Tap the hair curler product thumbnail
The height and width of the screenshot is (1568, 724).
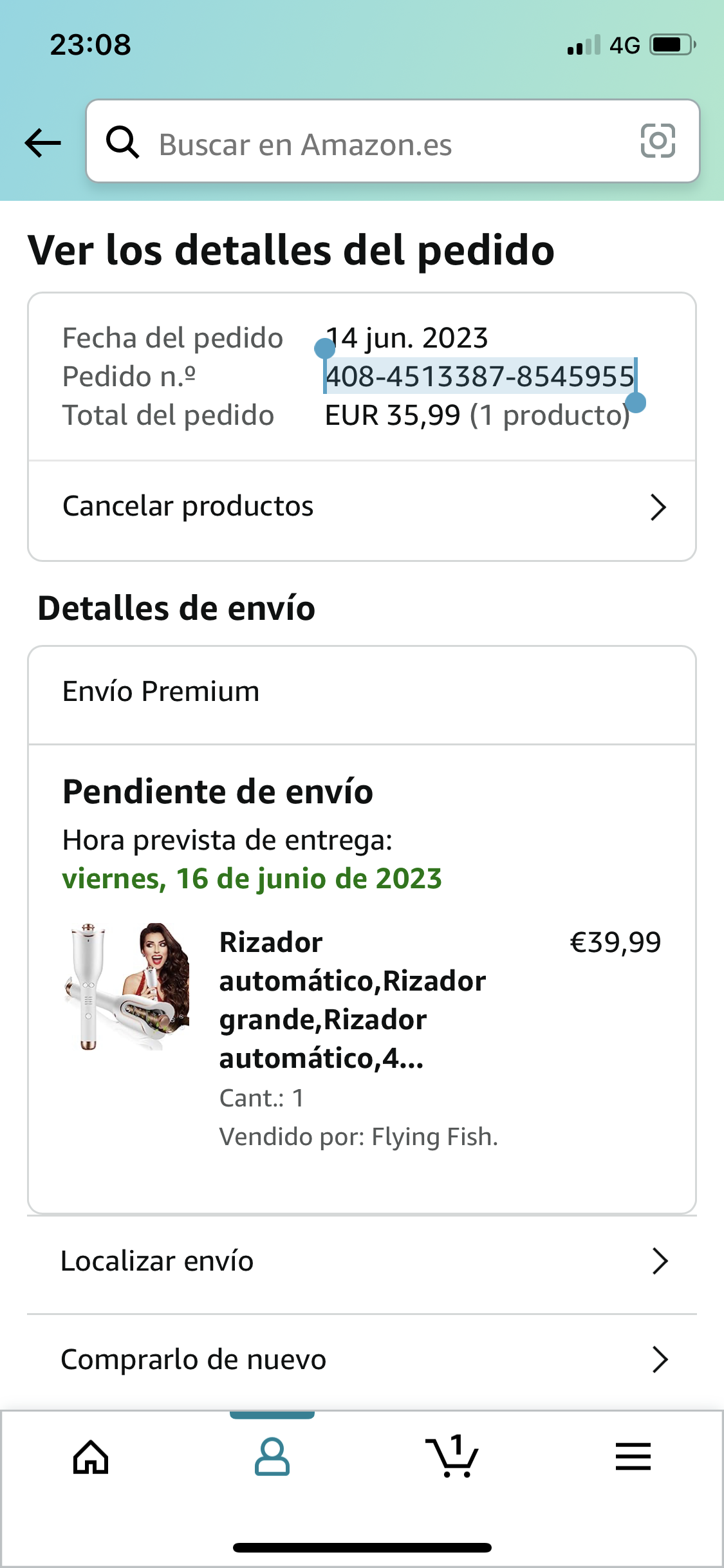(127, 986)
